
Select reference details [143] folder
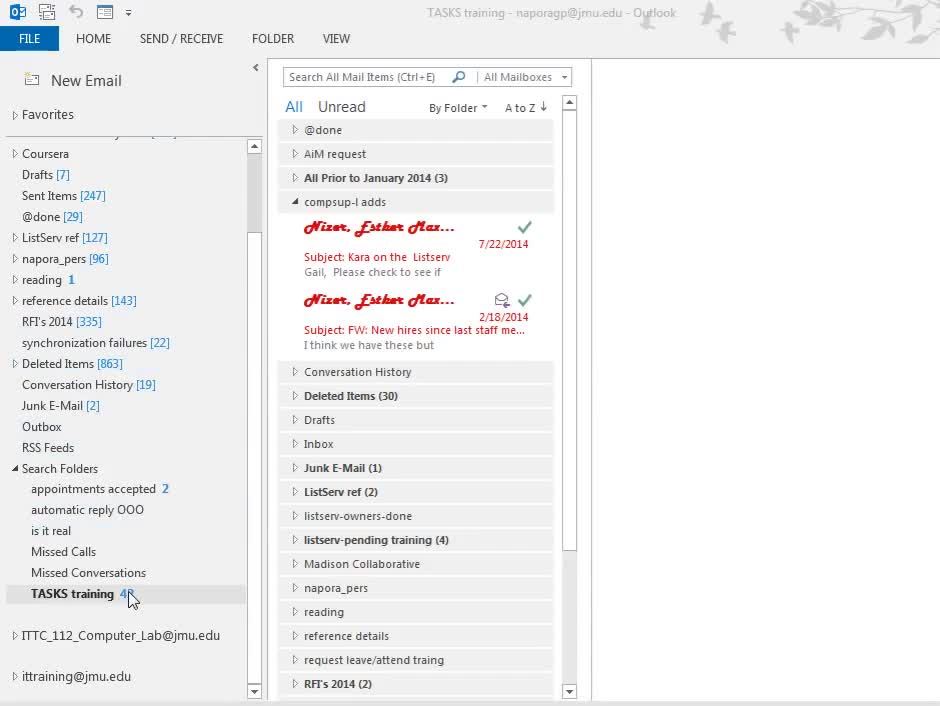pos(79,300)
